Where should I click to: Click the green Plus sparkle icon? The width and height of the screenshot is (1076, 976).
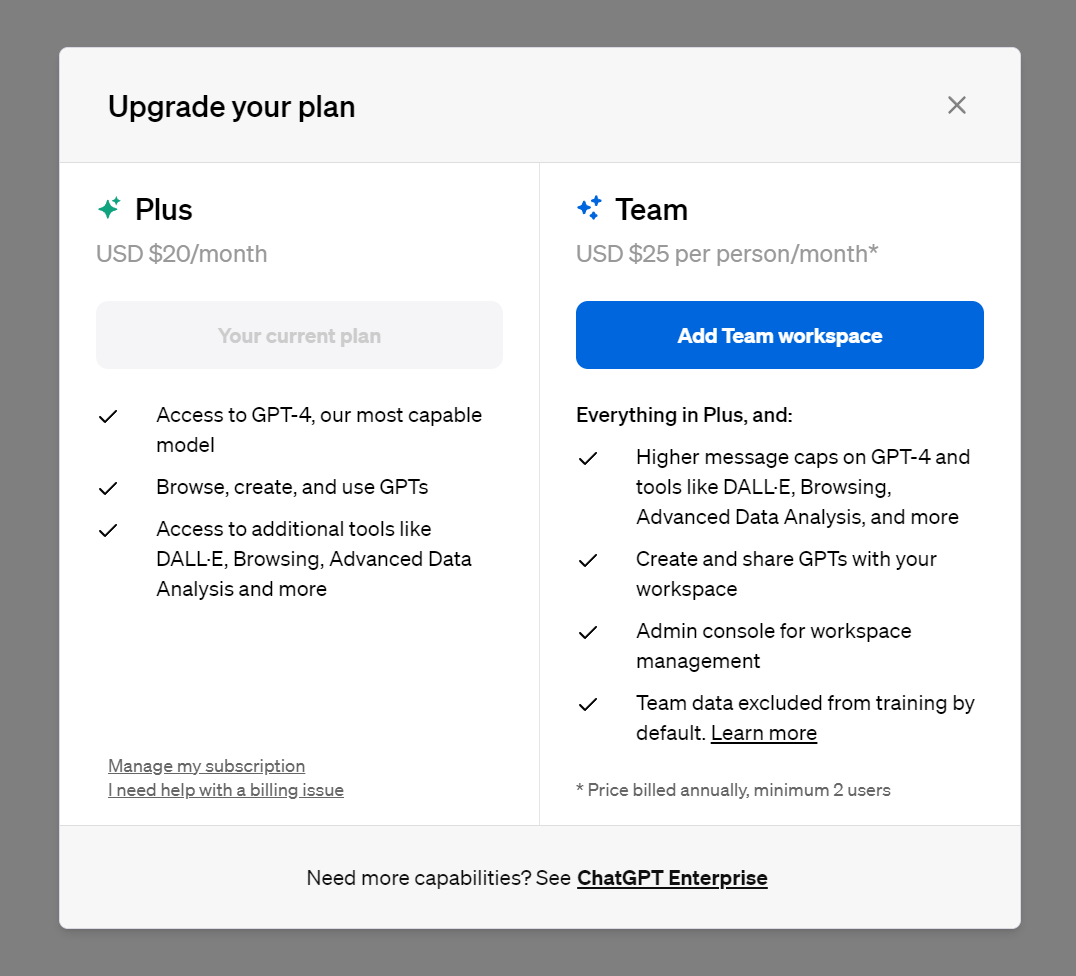coord(109,208)
